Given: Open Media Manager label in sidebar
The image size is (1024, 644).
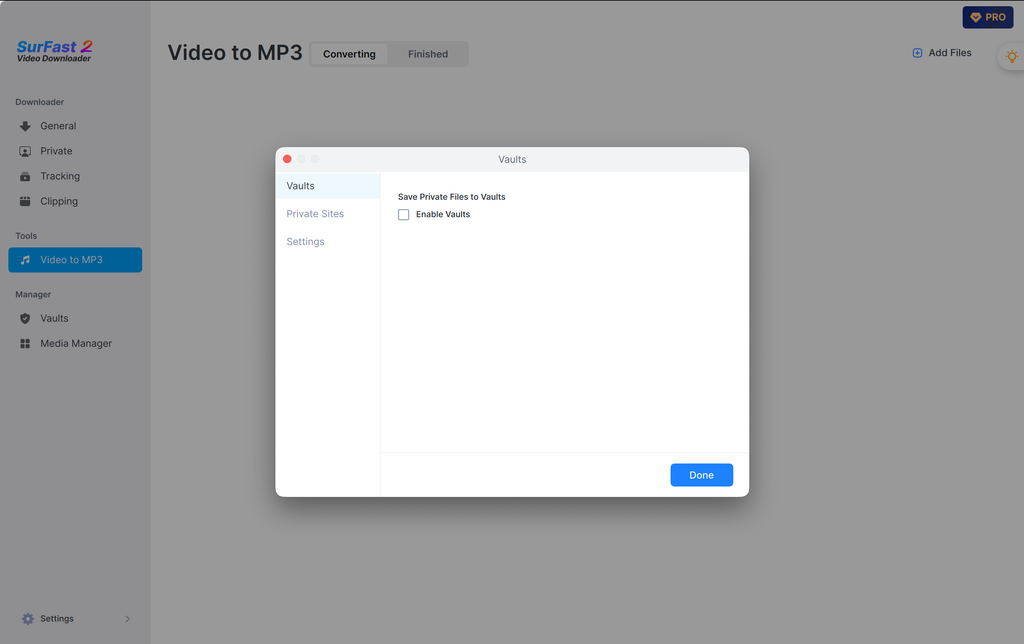Looking at the screenshot, I should pyautogui.click(x=76, y=344).
